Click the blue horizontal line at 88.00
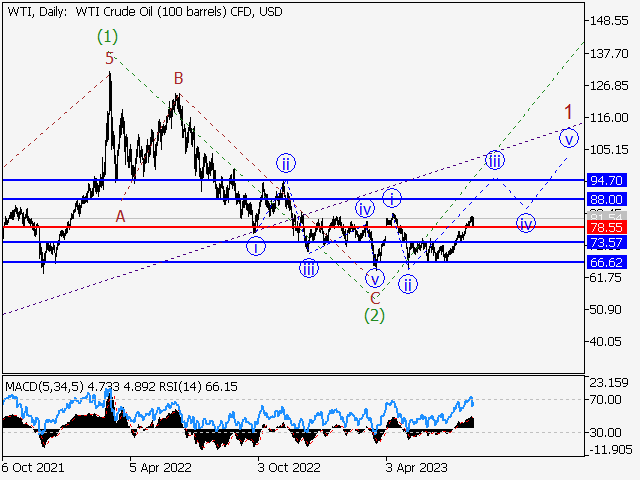The width and height of the screenshot is (640, 480). (293, 199)
